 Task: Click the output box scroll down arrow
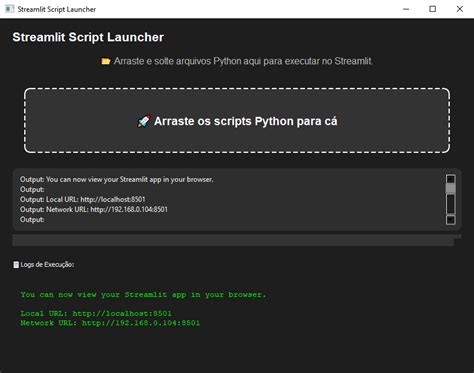click(451, 220)
